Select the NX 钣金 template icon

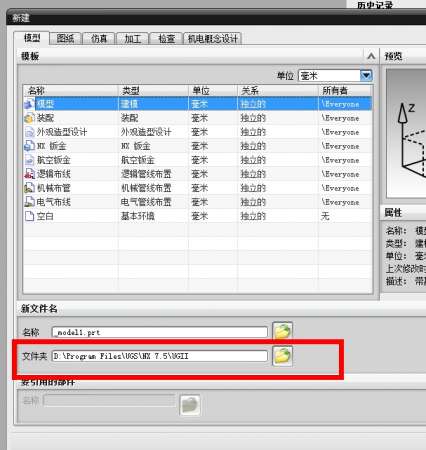coord(29,146)
